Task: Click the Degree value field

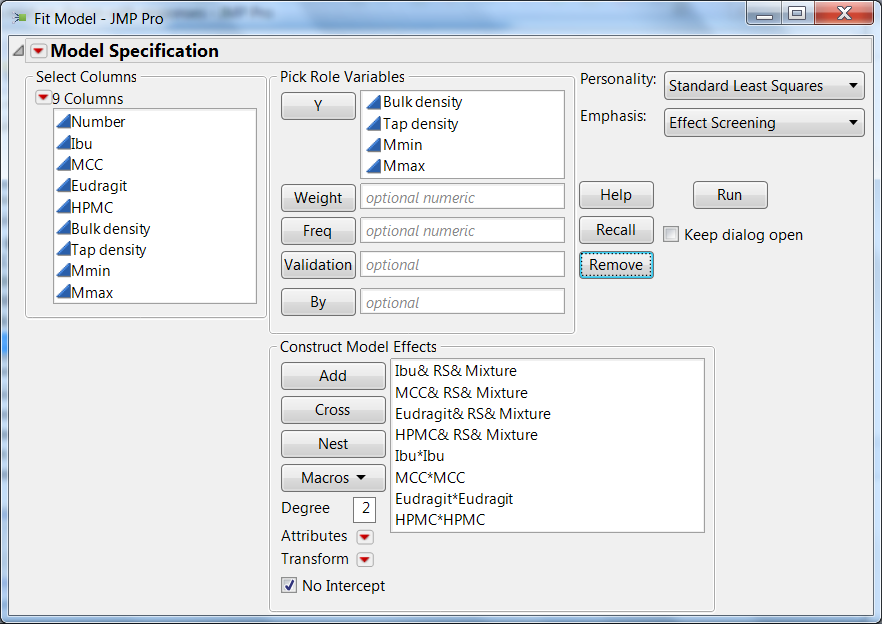Action: [364, 509]
